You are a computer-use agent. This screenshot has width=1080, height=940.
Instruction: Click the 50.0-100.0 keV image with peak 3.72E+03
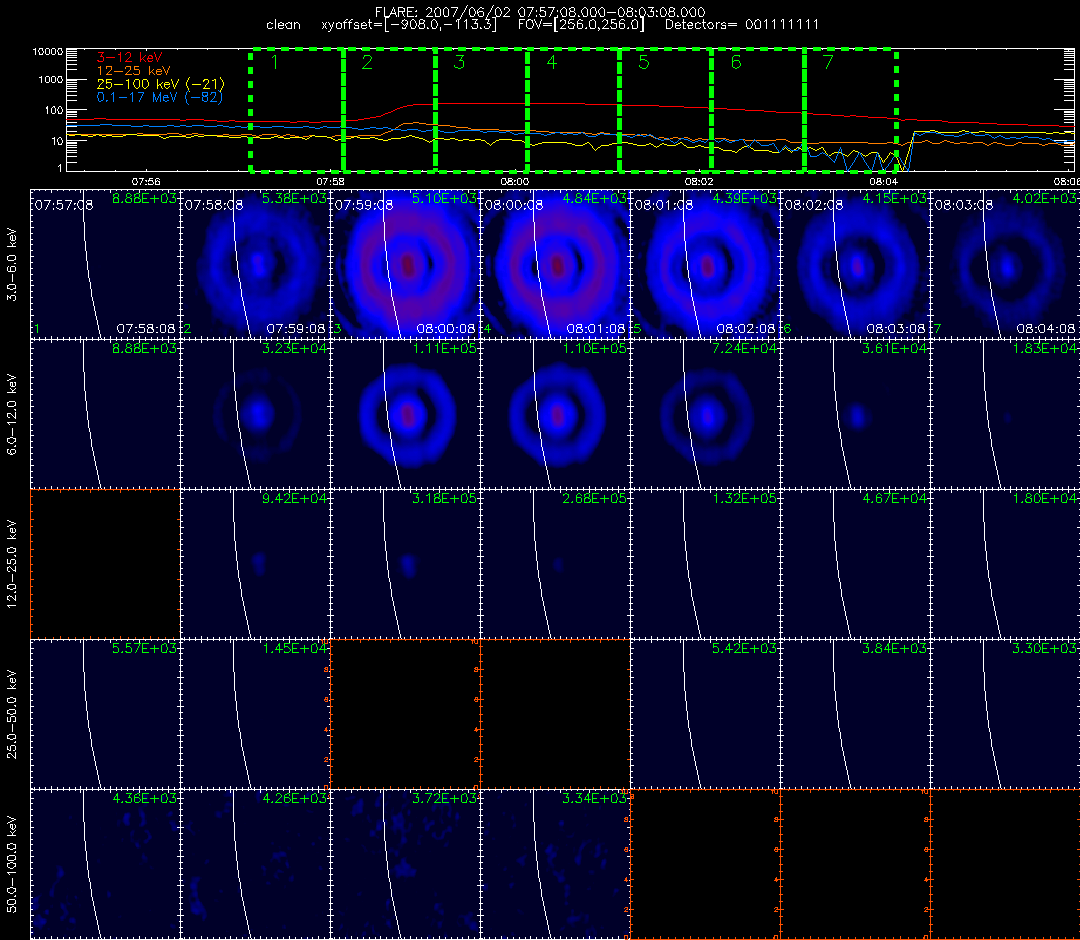coord(406,864)
